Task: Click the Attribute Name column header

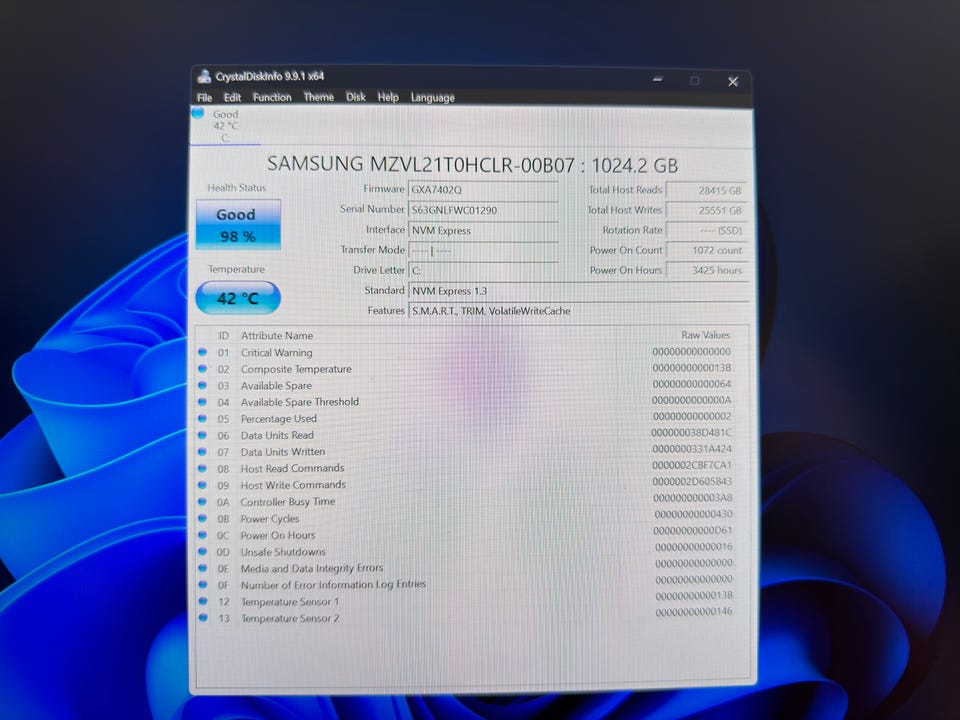Action: [277, 336]
